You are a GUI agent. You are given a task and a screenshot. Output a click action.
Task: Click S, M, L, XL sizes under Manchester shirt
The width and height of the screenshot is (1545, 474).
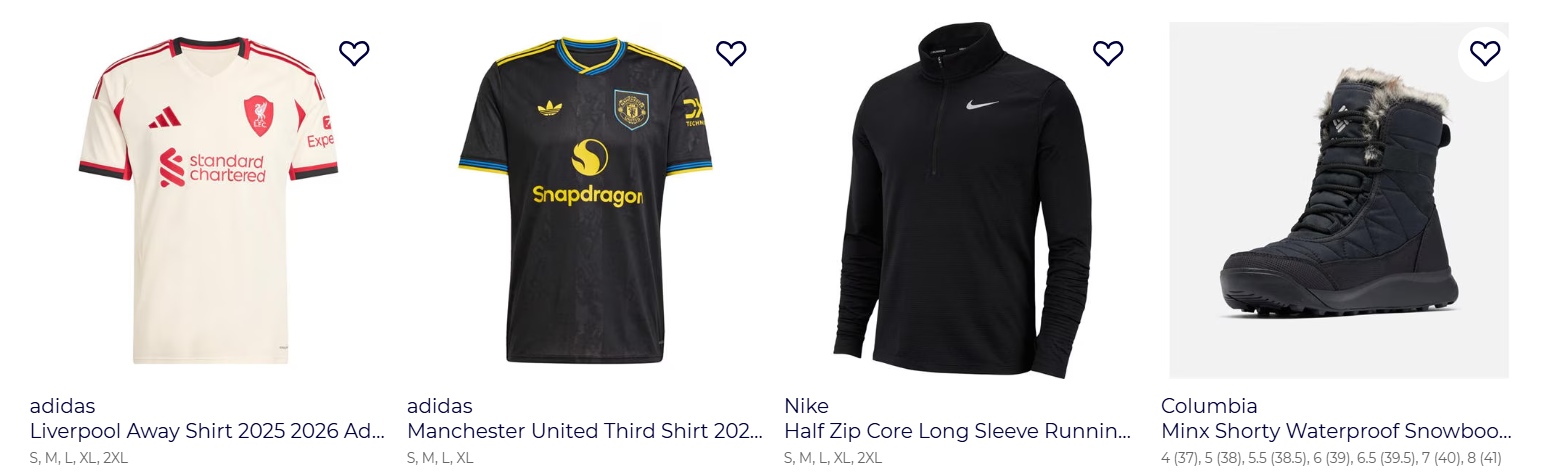click(440, 458)
